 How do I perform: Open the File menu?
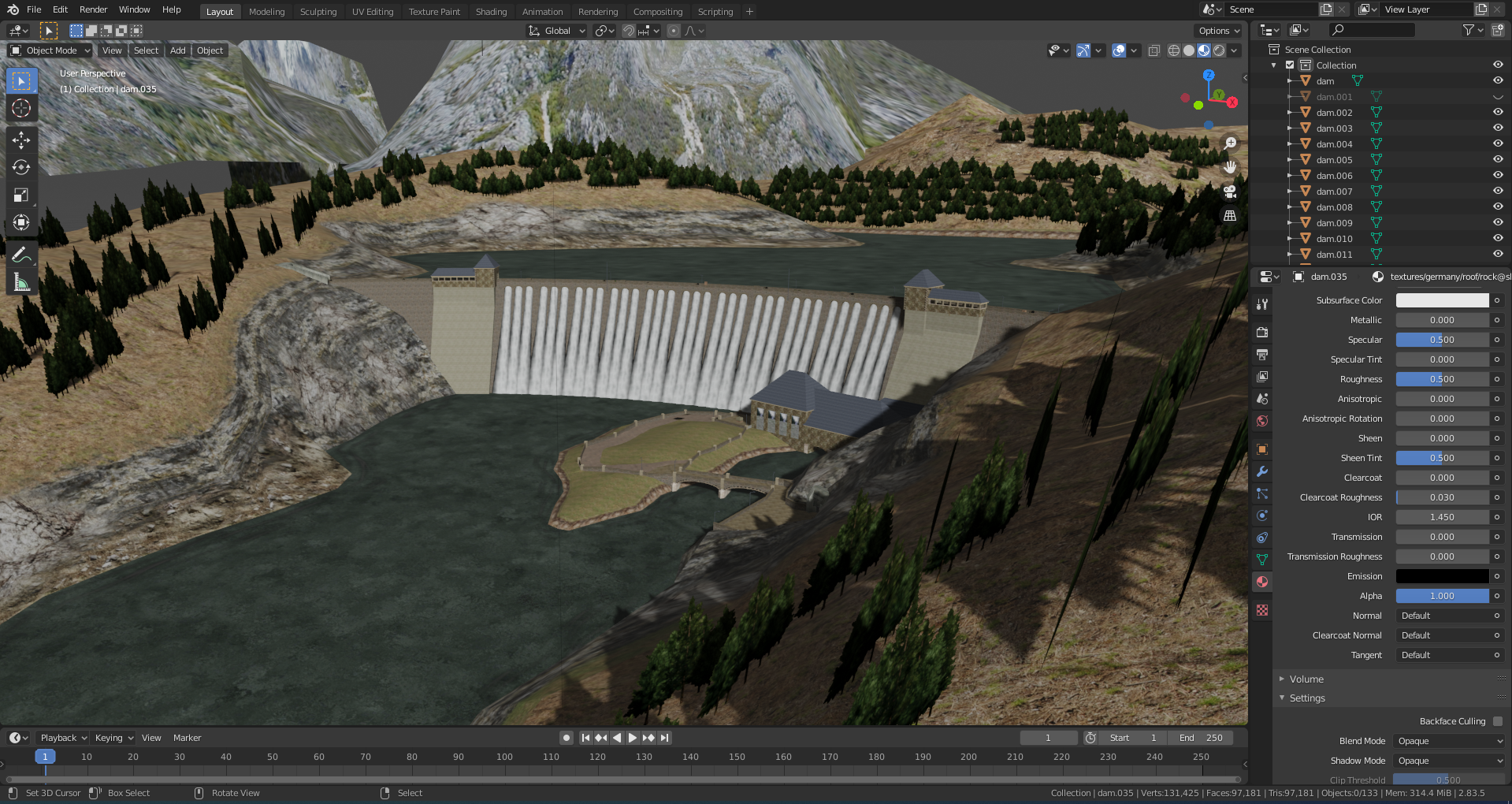point(34,9)
